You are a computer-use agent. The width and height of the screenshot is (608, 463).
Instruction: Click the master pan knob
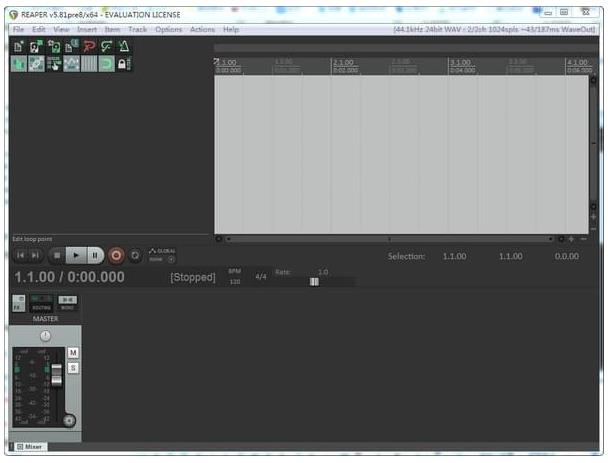click(x=45, y=336)
